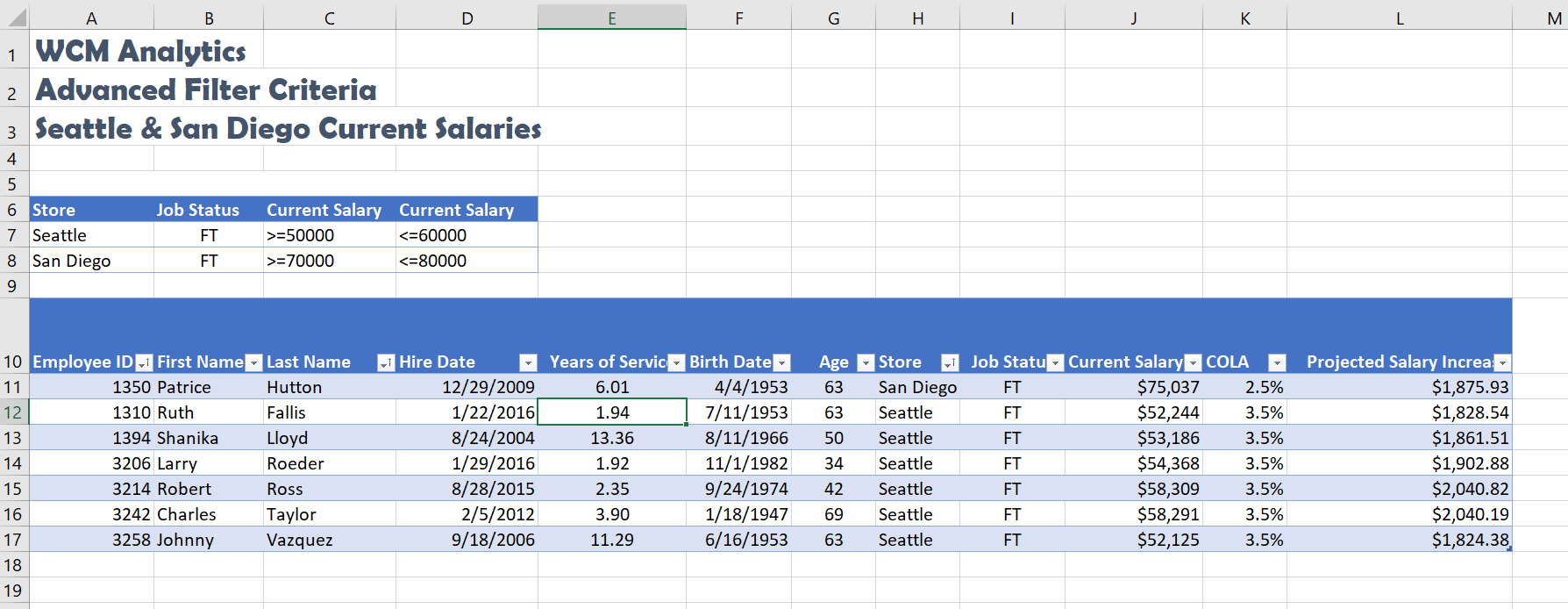Viewport: 1568px width, 609px height.
Task: Click the Advanced Filter Criteria title
Action: point(206,89)
